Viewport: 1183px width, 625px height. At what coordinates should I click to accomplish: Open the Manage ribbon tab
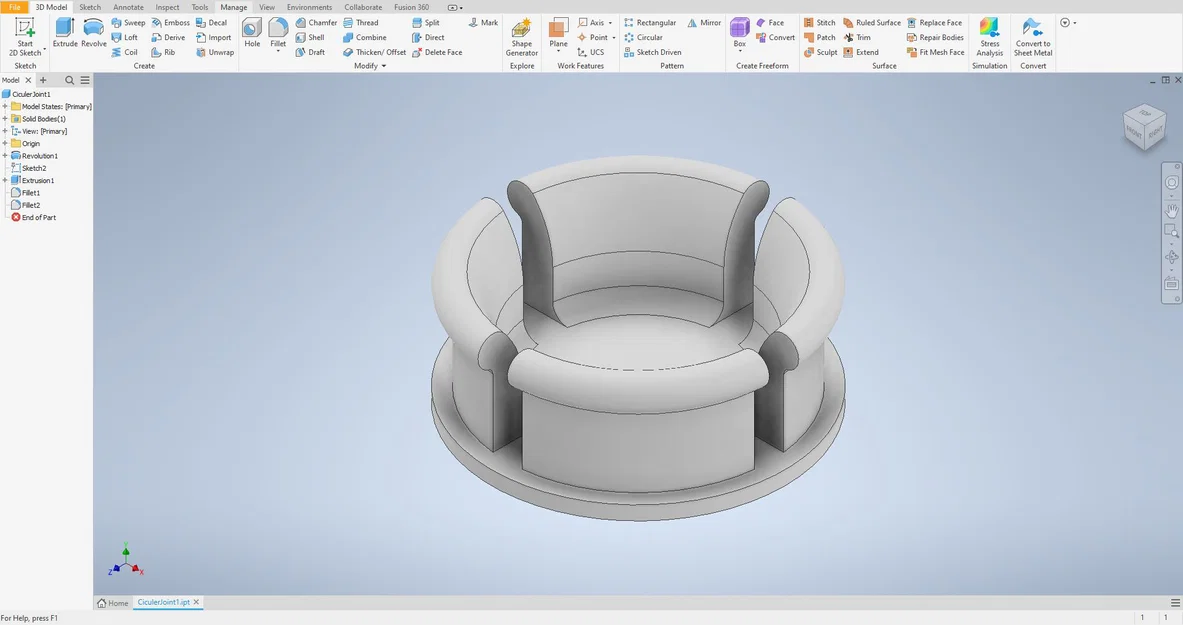(x=233, y=7)
